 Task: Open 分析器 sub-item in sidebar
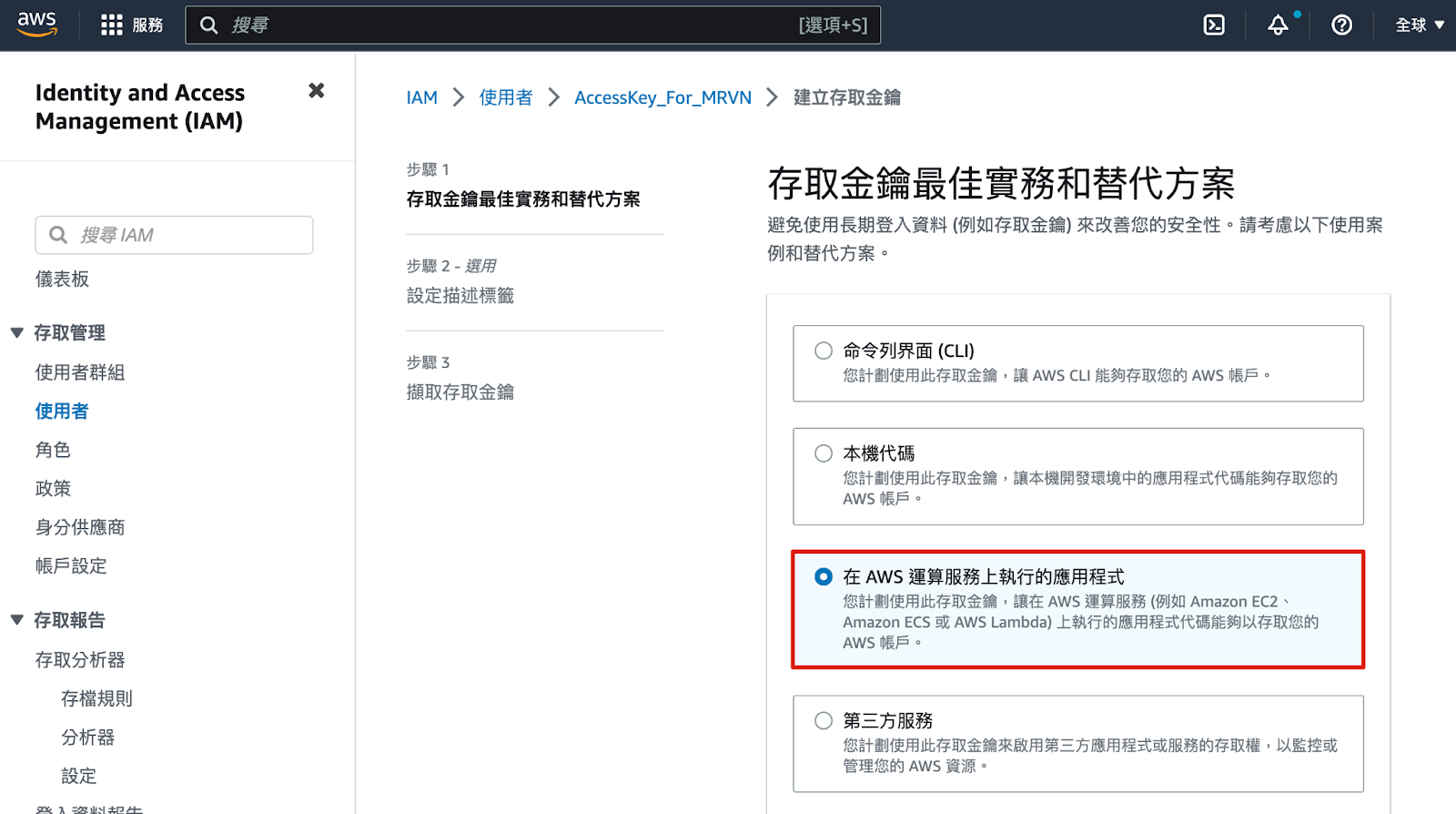(x=87, y=738)
